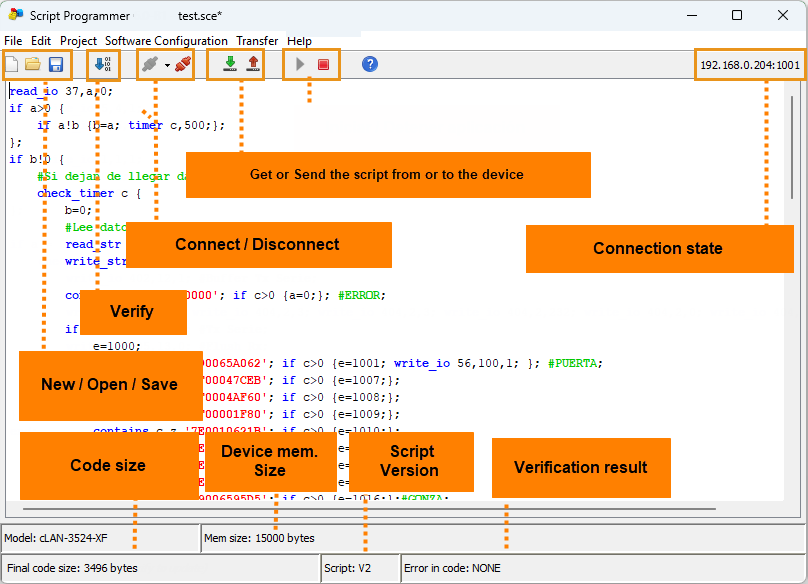The height and width of the screenshot is (584, 808).
Task: Open a script with the folder icon
Action: pyautogui.click(x=33, y=65)
